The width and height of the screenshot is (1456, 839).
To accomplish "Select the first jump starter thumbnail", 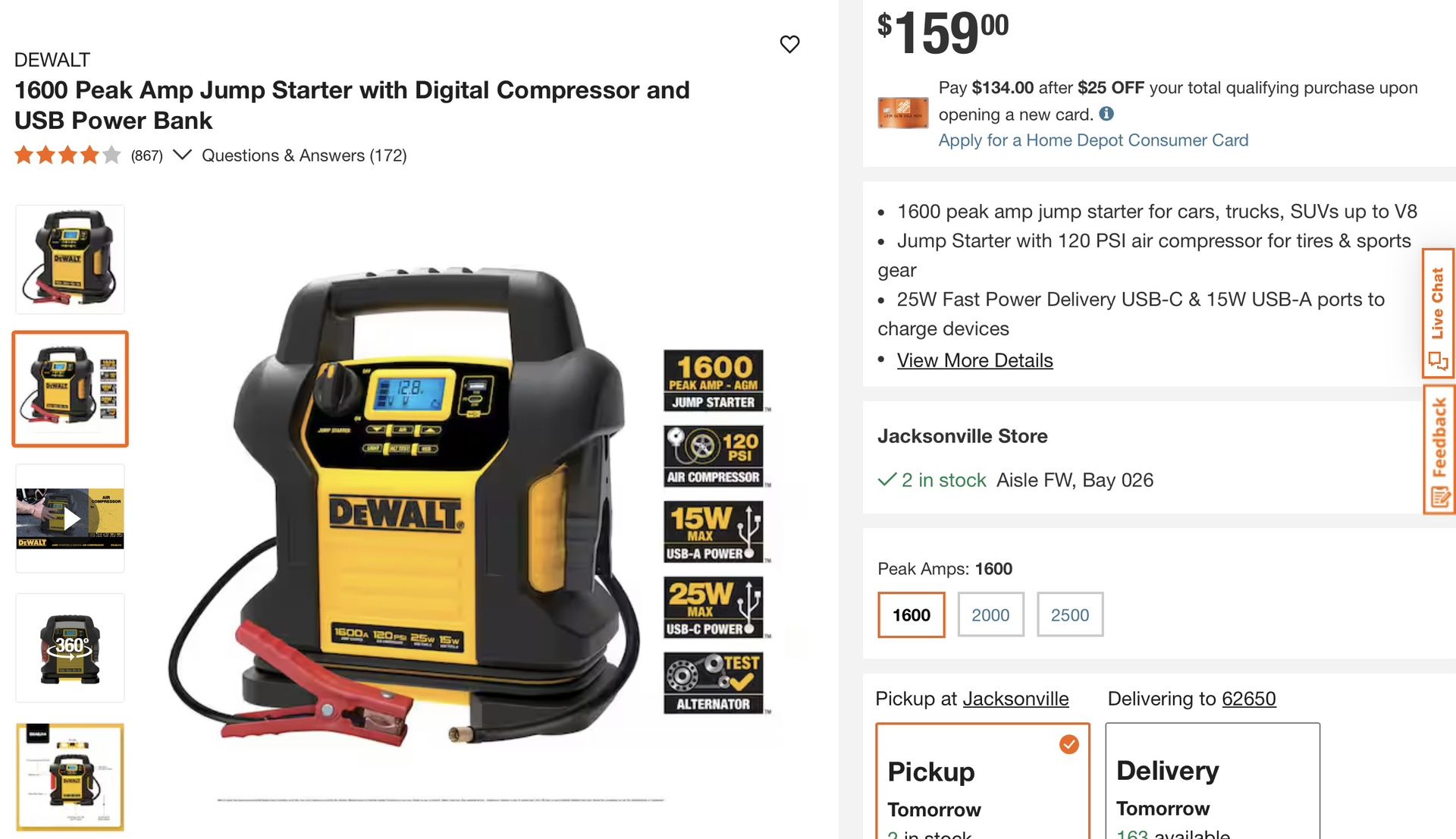I will [70, 259].
